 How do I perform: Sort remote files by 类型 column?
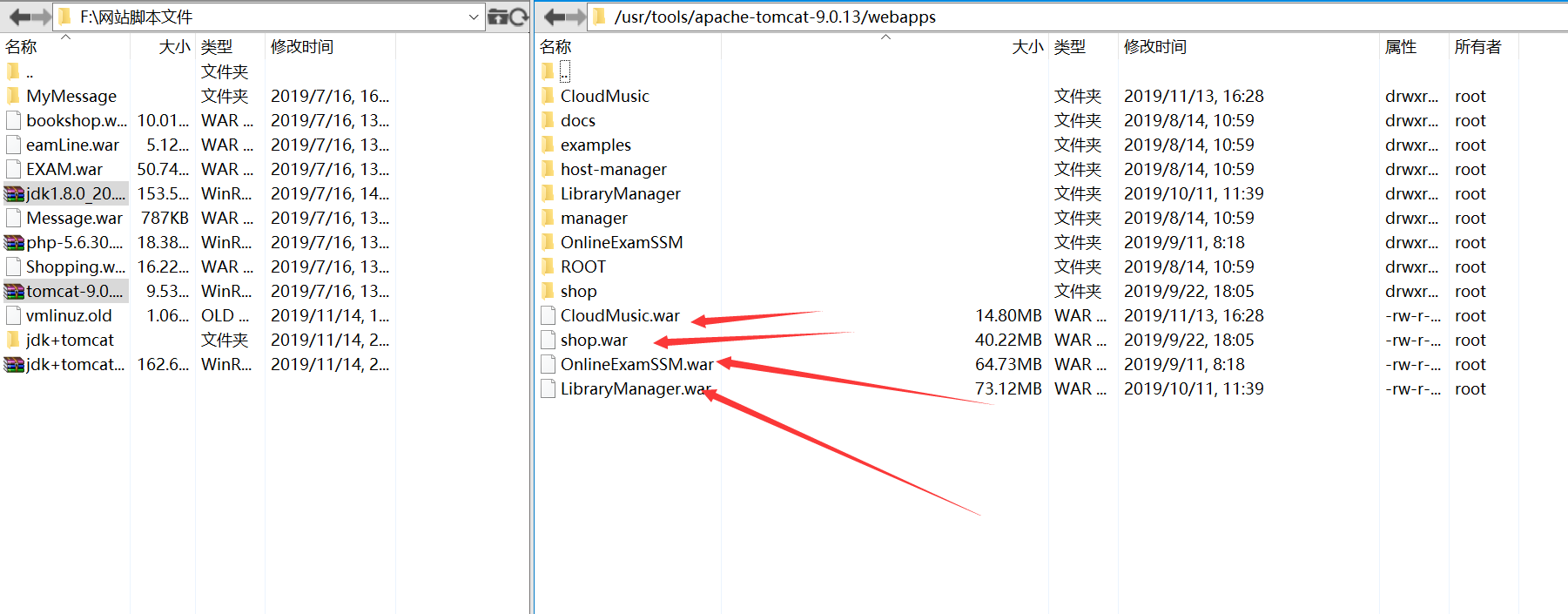coord(1070,47)
